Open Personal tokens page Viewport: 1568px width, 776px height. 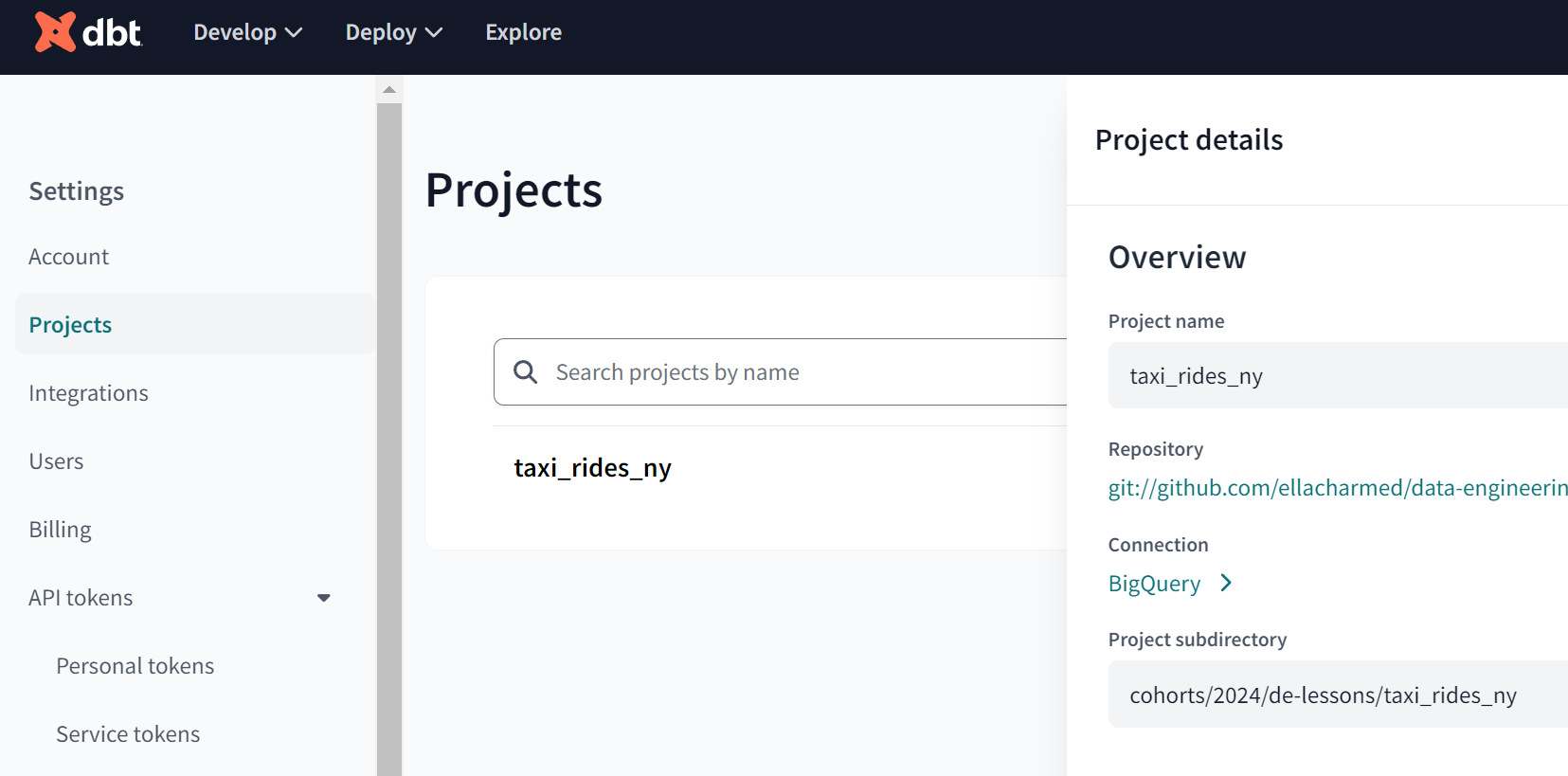click(x=135, y=666)
